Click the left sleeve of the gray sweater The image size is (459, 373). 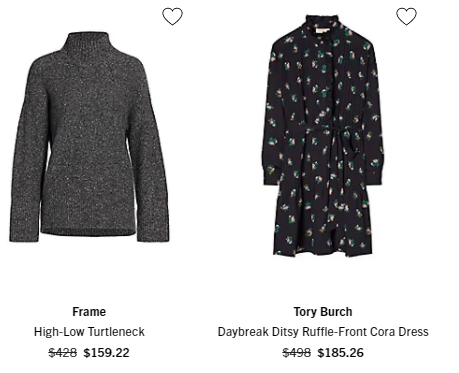pyautogui.click(x=28, y=150)
